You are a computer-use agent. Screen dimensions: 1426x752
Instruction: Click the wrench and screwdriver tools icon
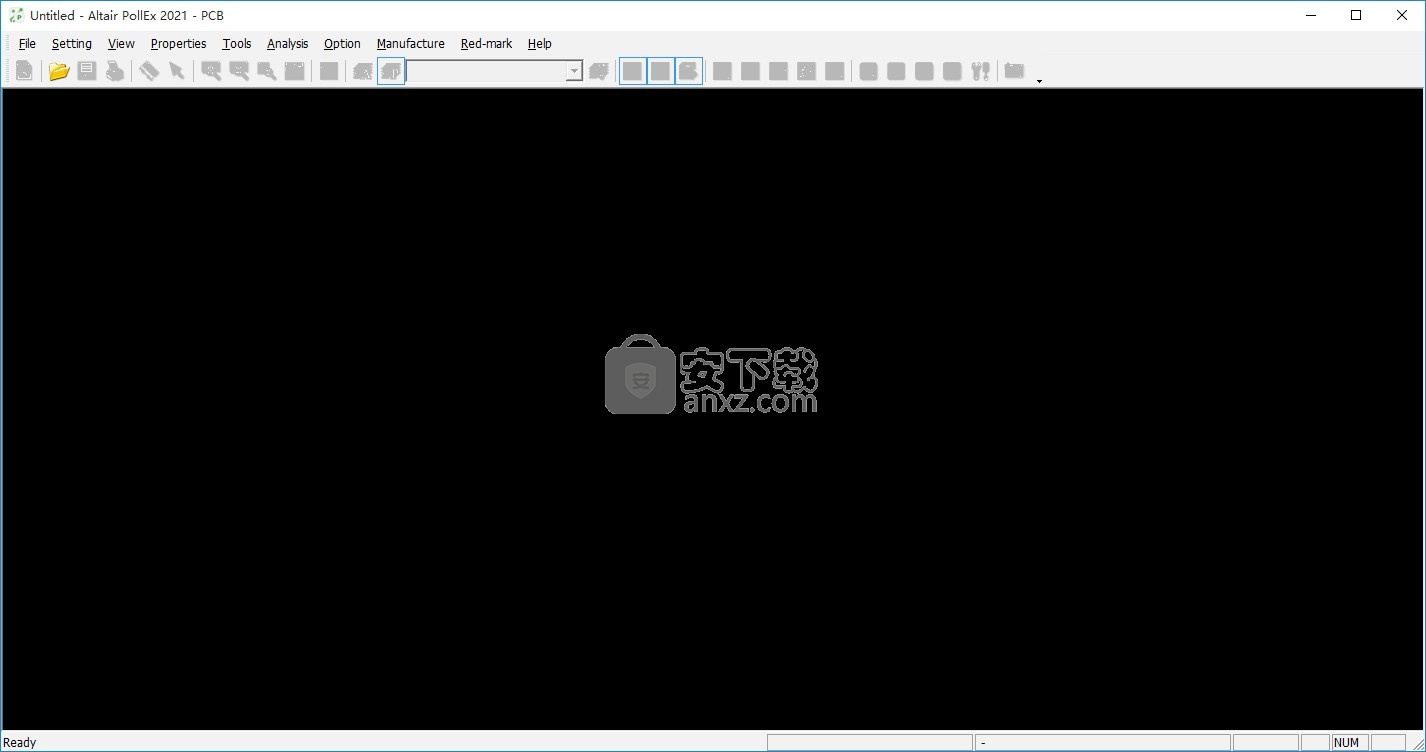[x=980, y=71]
